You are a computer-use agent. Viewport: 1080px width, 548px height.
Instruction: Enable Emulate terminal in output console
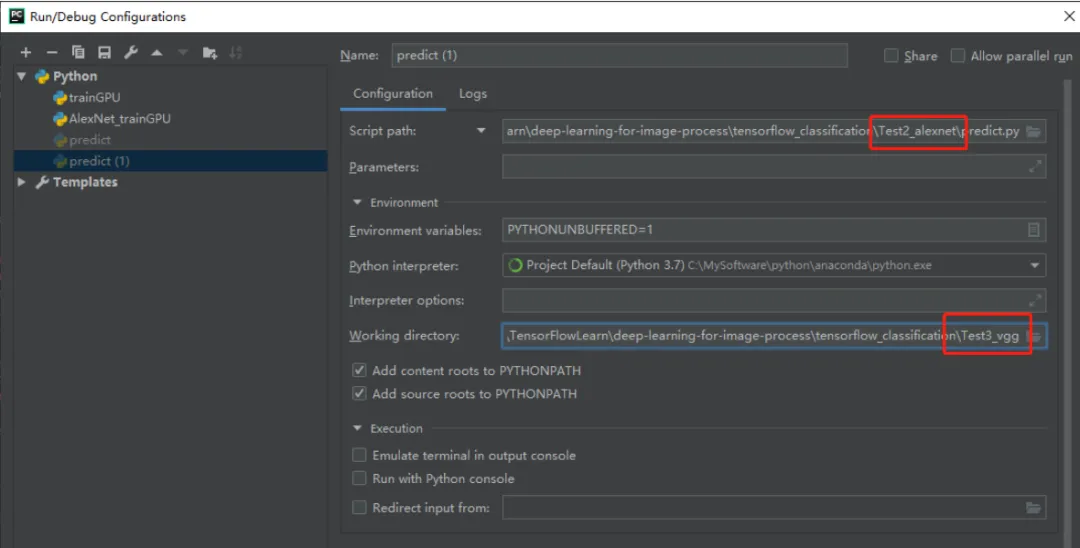[360, 456]
